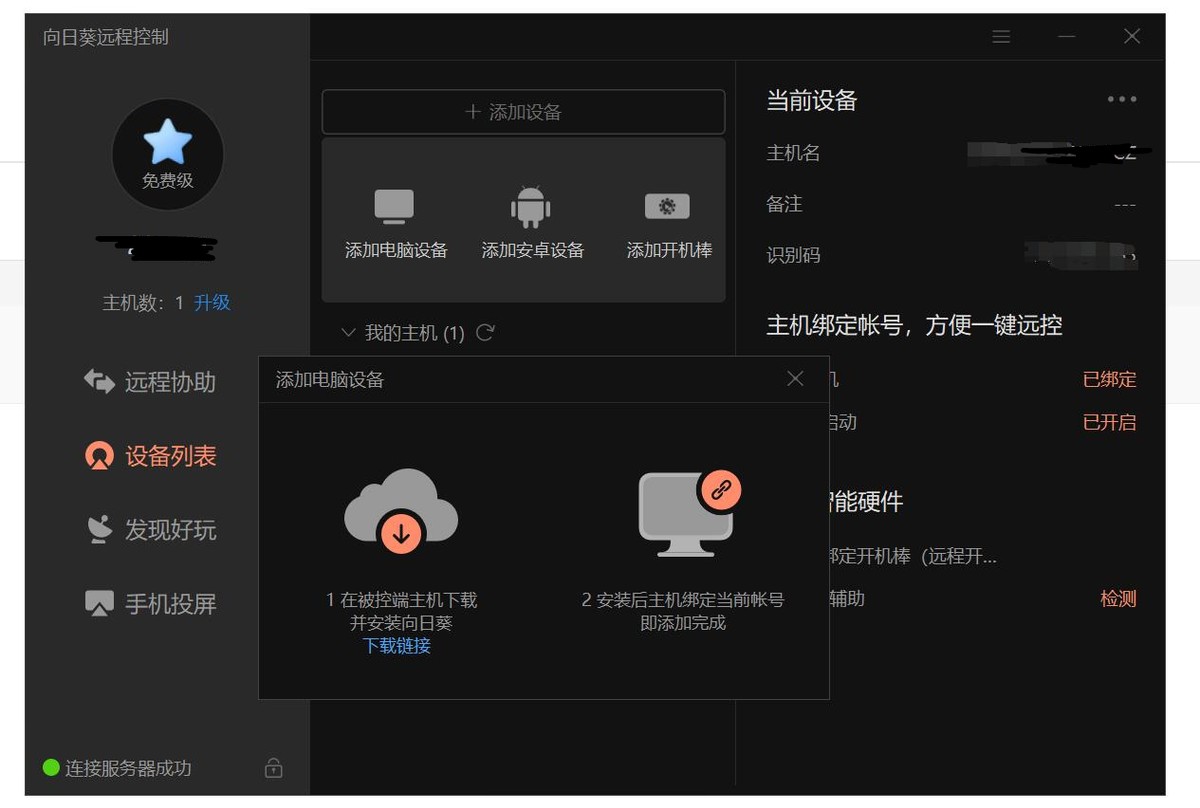
Task: Click step 2 安装后主机绑定当前帐号 text
Action: 683,611
